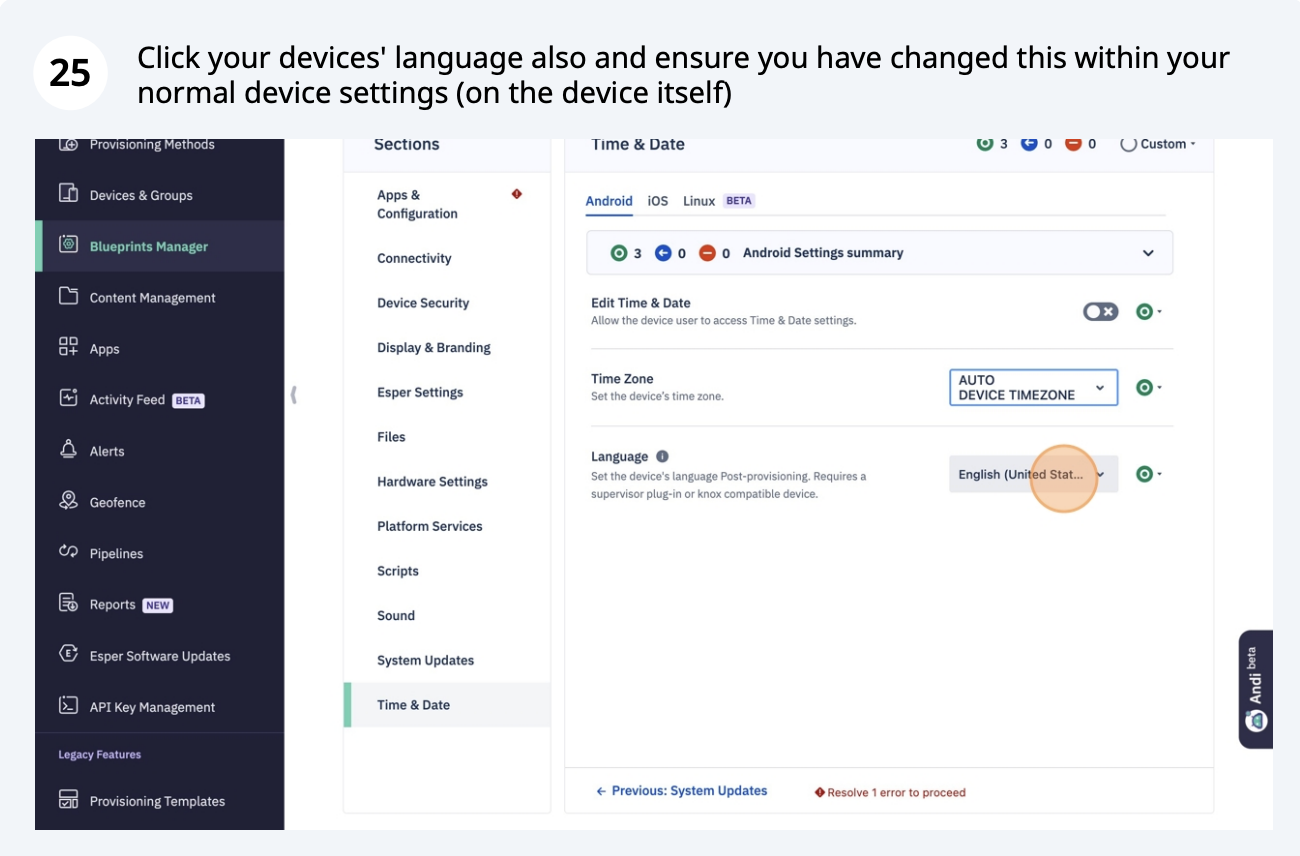The width and height of the screenshot is (1300, 856).
Task: Click the Provisioning Templates icon
Action: coord(68,799)
